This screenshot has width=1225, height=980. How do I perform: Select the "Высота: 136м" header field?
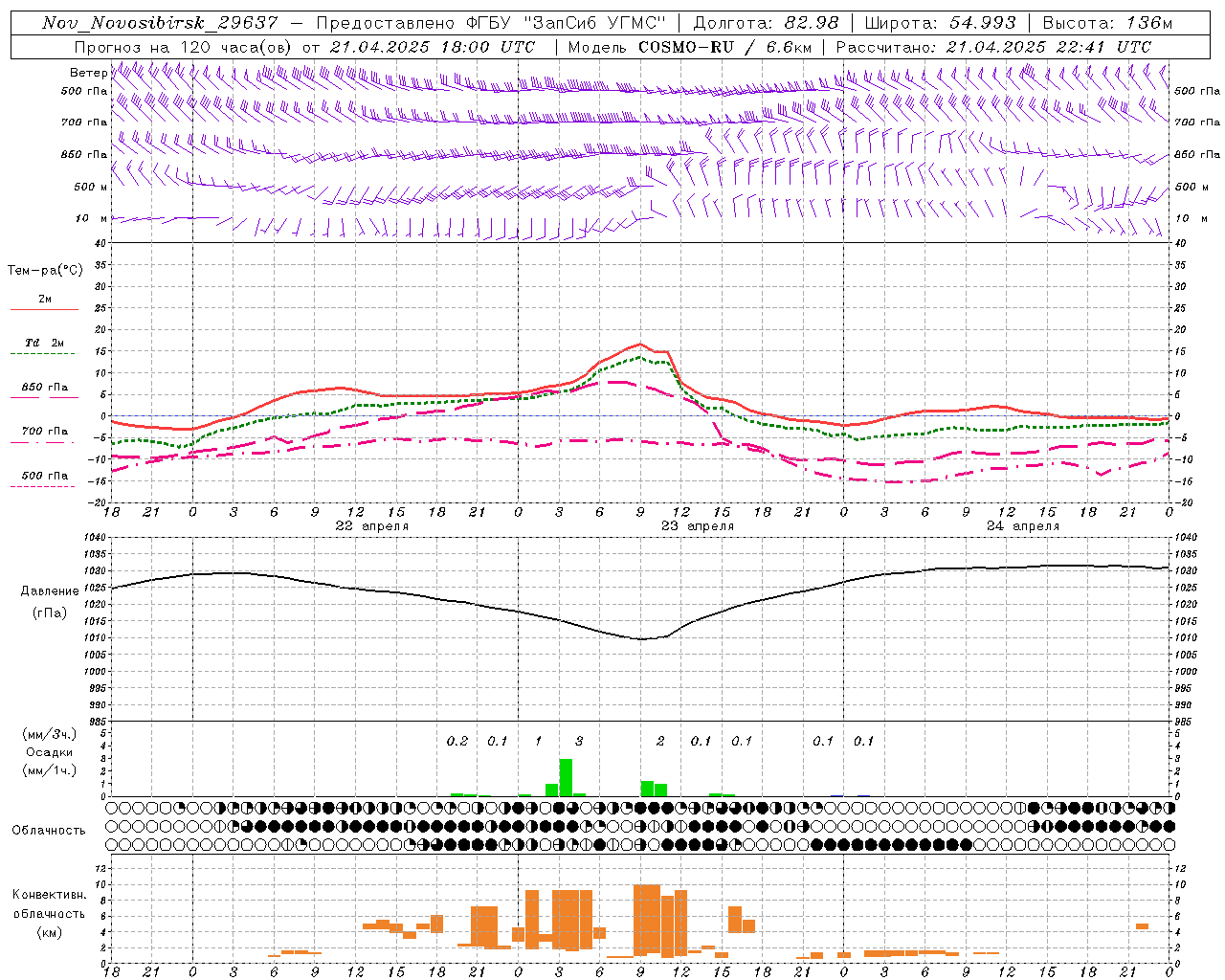[1107, 23]
